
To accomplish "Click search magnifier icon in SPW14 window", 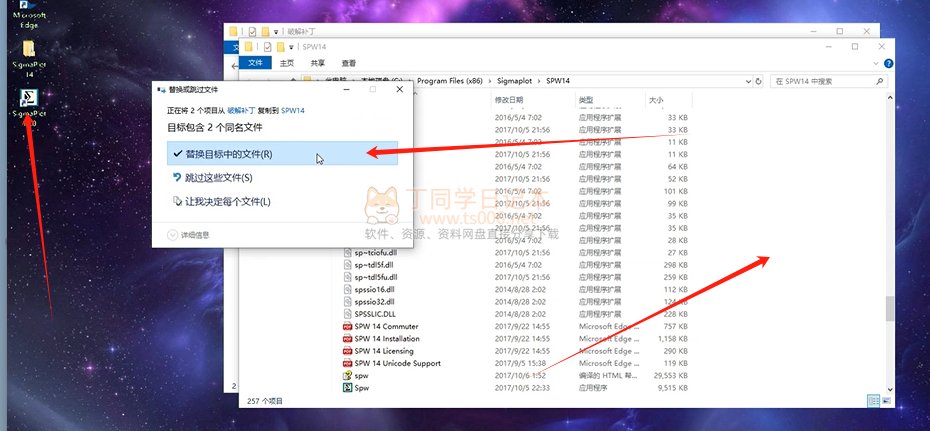I will (x=880, y=81).
